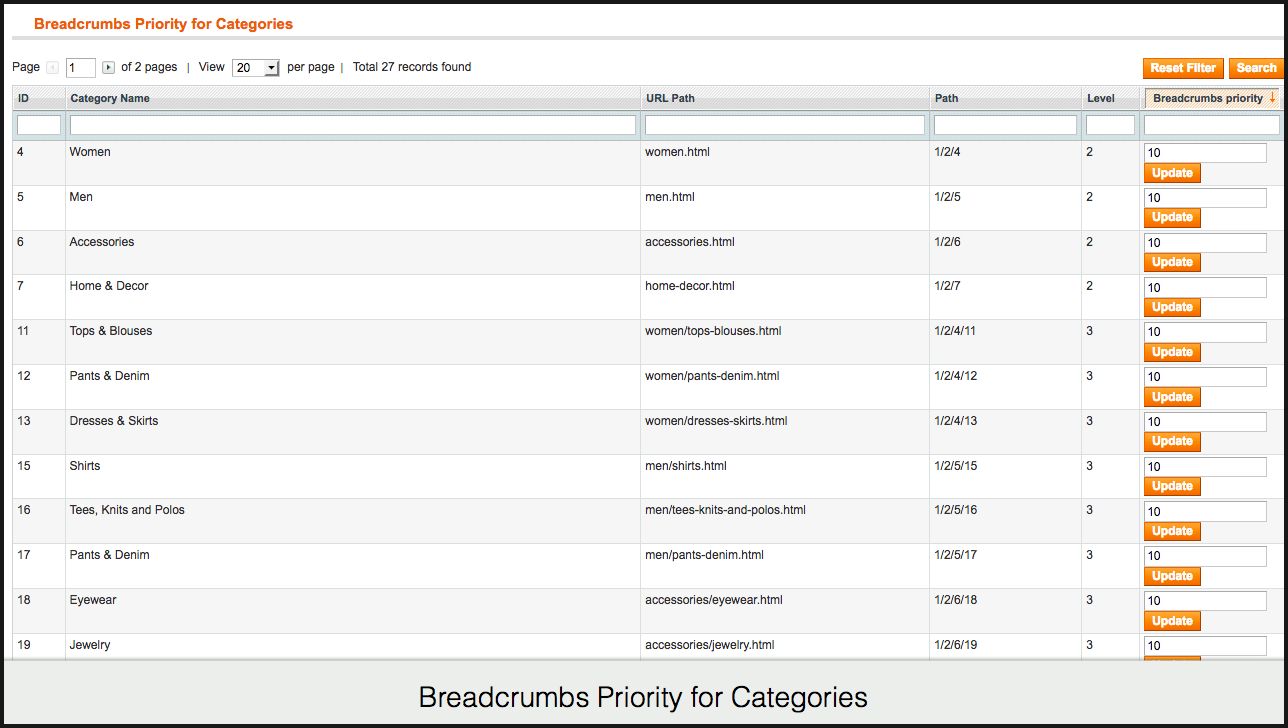This screenshot has height=728, width=1288.
Task: Click the Path filter input
Action: point(1005,125)
